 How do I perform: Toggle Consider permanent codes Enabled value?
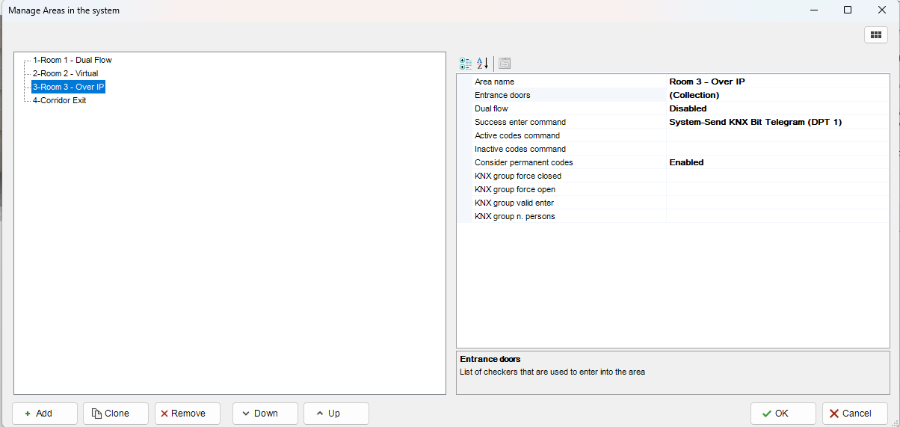coord(776,162)
